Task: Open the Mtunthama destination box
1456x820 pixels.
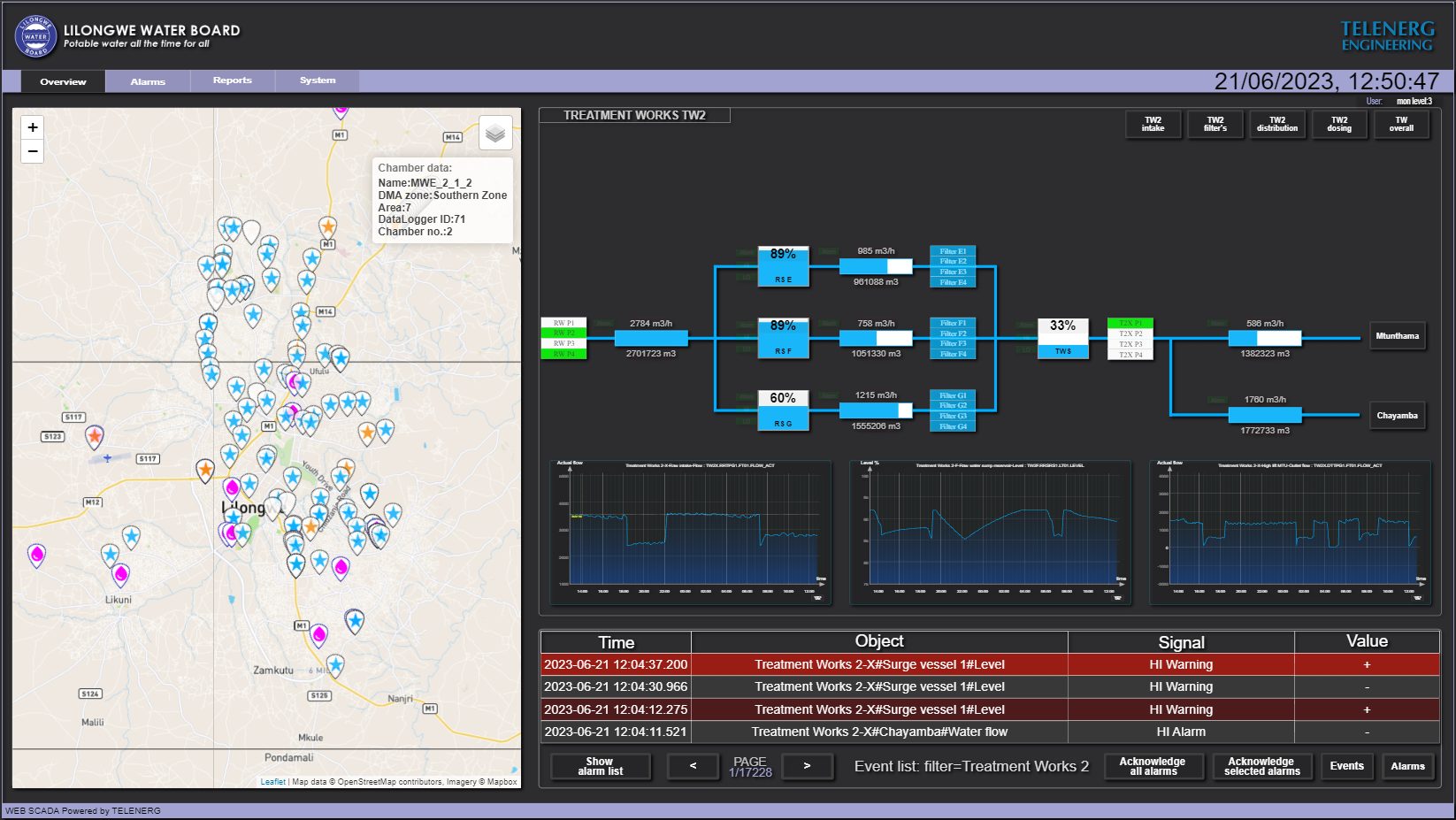Action: click(1397, 336)
